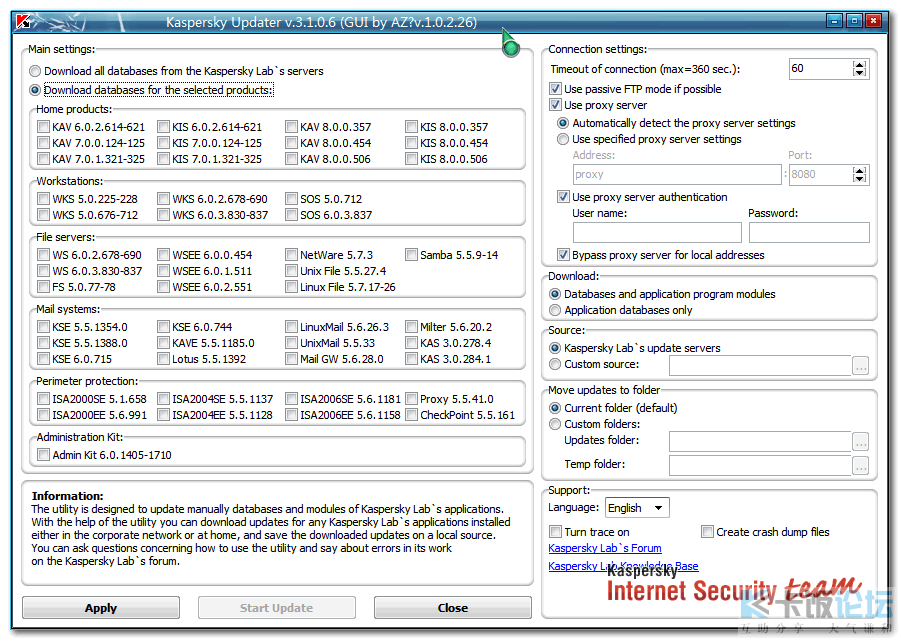Increase the connection timeout with up arrow

(x=860, y=65)
